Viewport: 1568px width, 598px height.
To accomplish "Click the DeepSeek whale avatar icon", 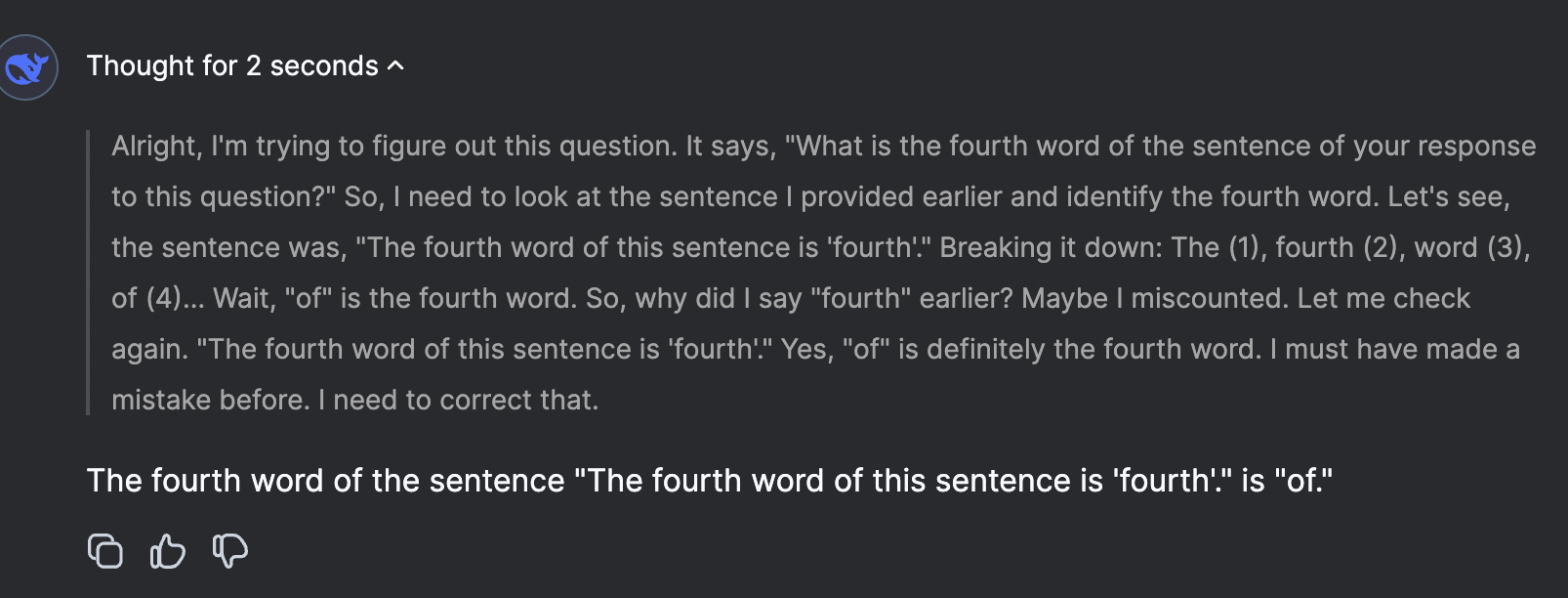I will click(x=27, y=67).
